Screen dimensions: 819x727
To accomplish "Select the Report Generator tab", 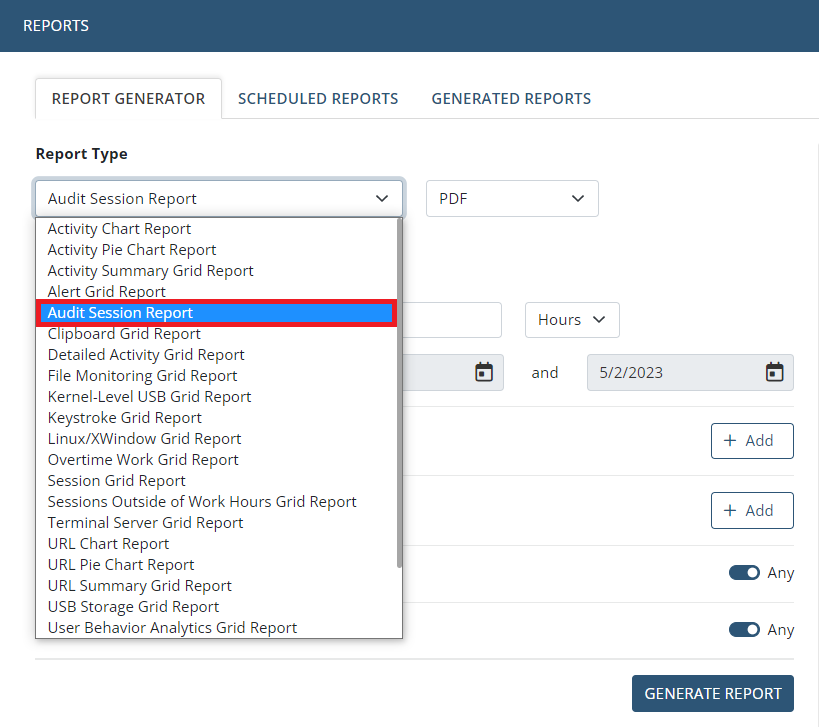I will coord(128,98).
